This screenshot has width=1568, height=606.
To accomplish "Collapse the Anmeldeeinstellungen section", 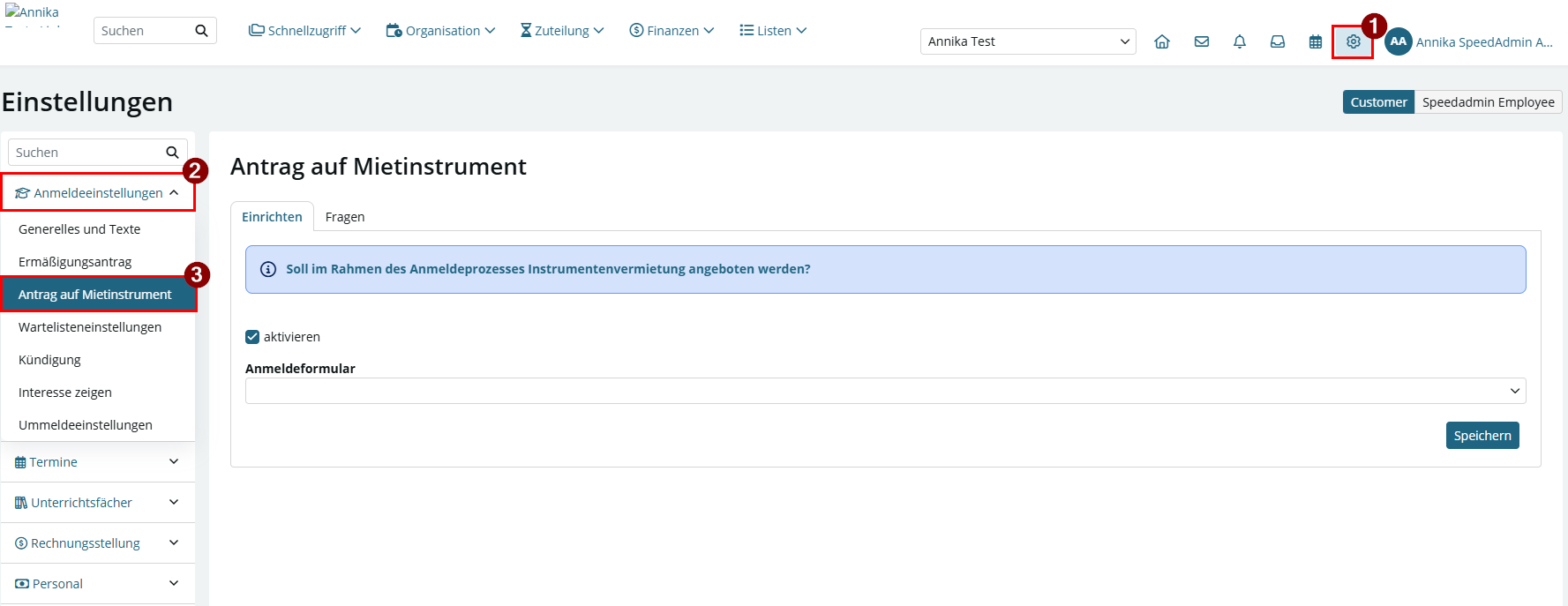I will click(98, 192).
